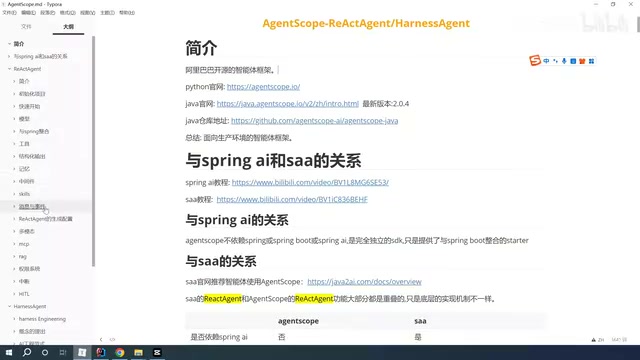Screen dimensions: 640x360
Task: Open the java2ai.com/docs/overview link
Action: pyautogui.click(x=364, y=282)
